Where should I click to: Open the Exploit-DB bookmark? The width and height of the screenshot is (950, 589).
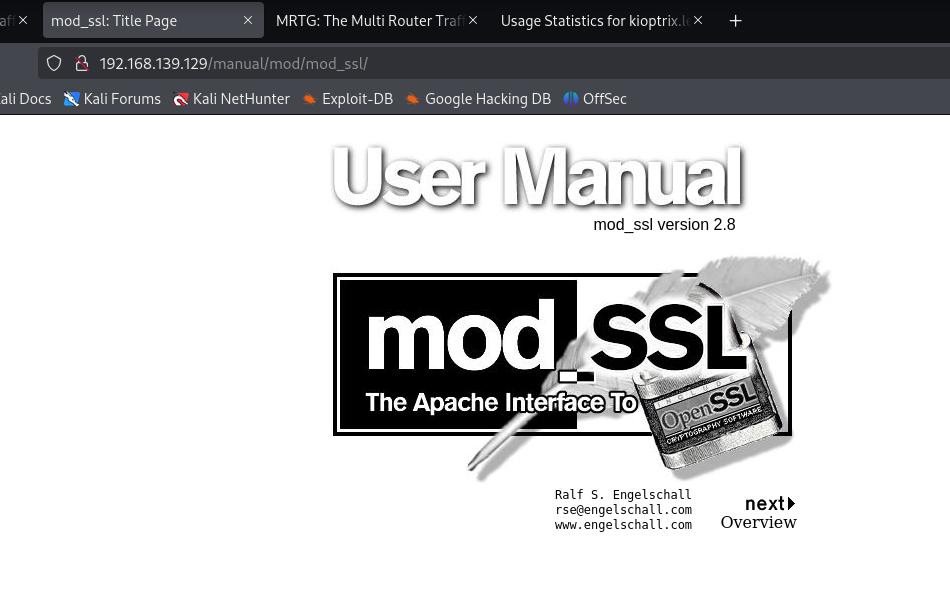[x=348, y=99]
